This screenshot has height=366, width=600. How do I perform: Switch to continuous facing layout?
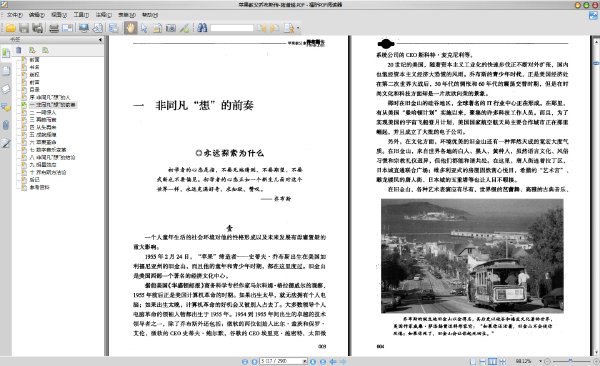[x=502, y=361]
